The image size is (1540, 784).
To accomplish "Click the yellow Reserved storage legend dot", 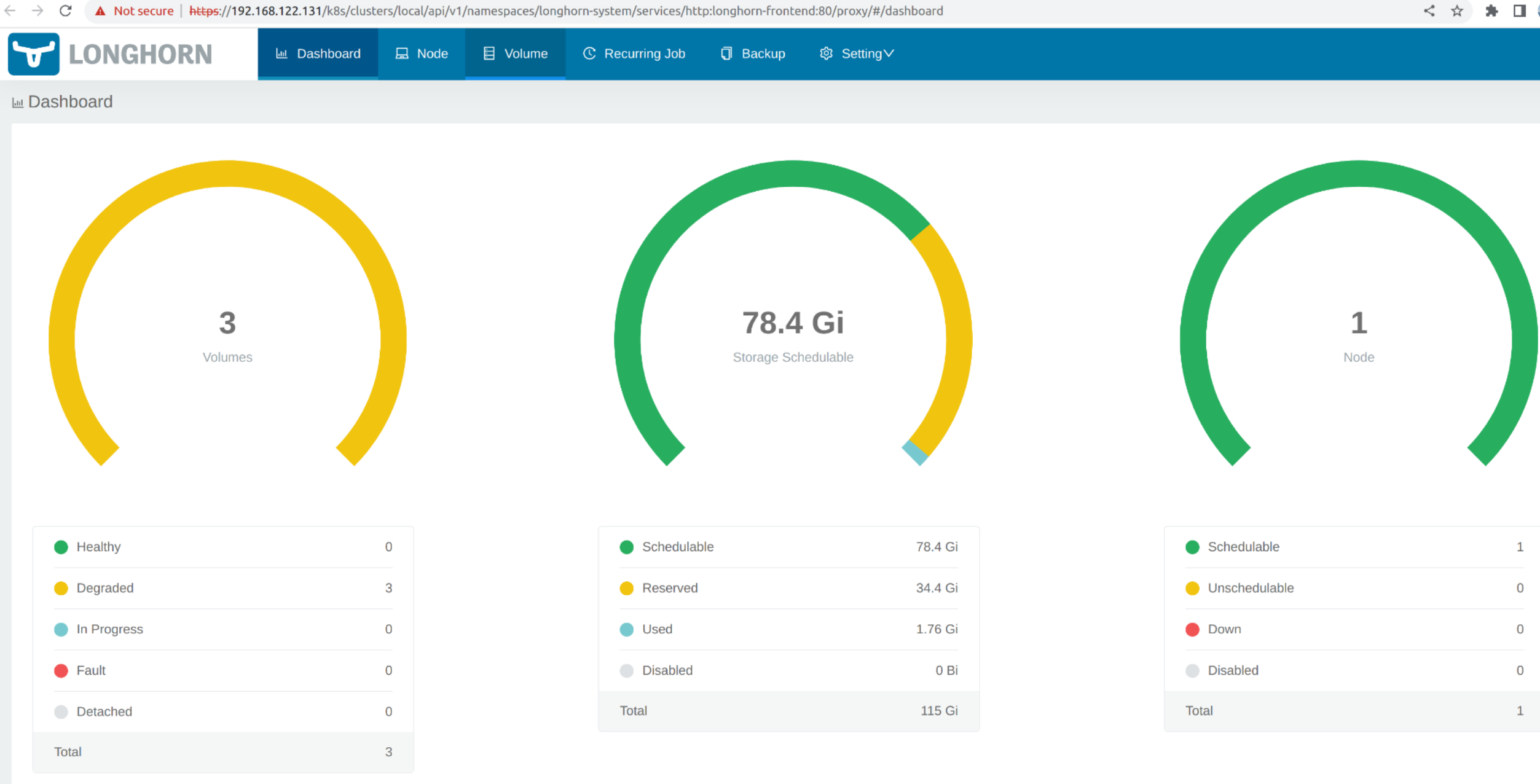I will click(x=626, y=589).
